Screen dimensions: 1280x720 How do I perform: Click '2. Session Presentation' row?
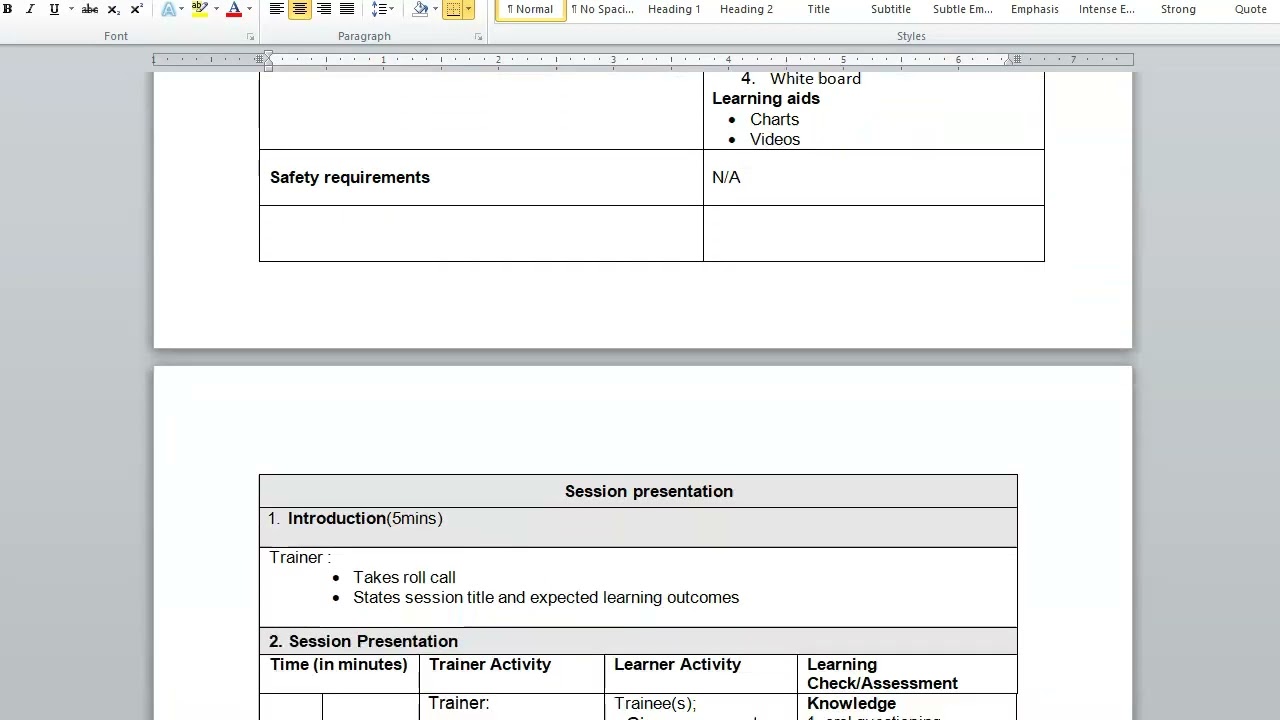[x=638, y=641]
